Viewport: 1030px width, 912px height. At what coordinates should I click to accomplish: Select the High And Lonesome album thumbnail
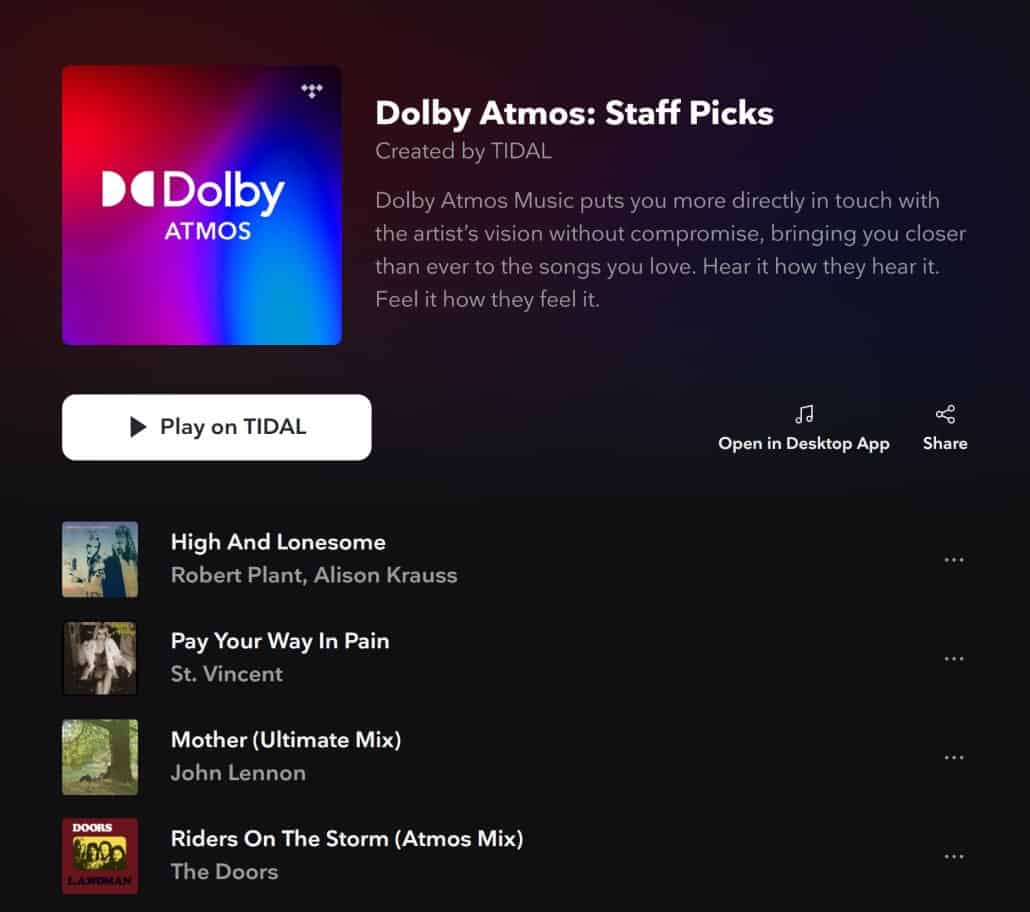(100, 560)
